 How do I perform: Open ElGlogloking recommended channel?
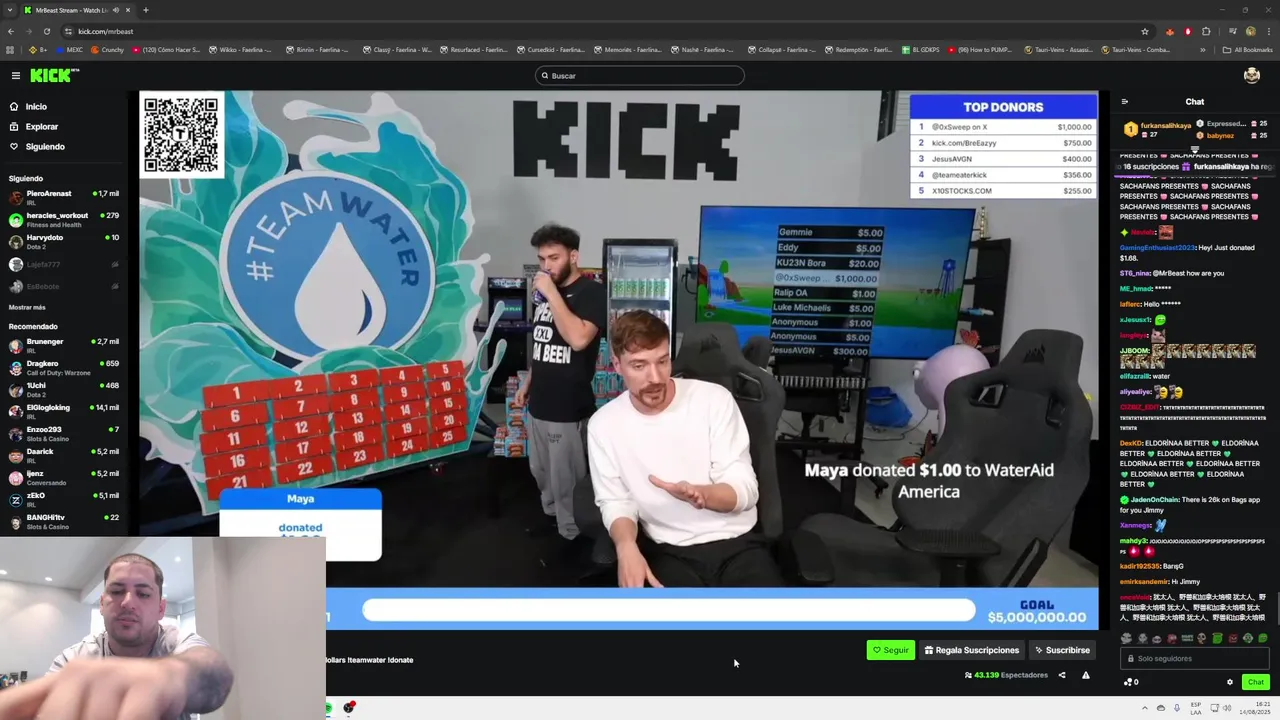pyautogui.click(x=64, y=411)
